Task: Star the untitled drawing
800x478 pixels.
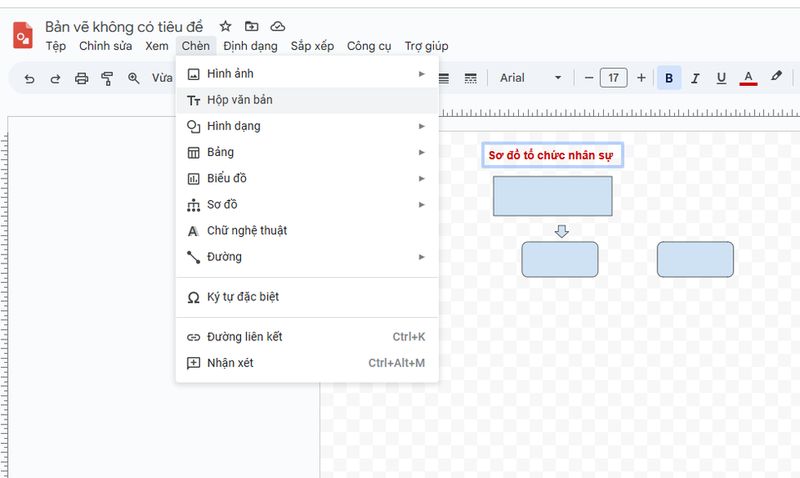Action: click(226, 26)
